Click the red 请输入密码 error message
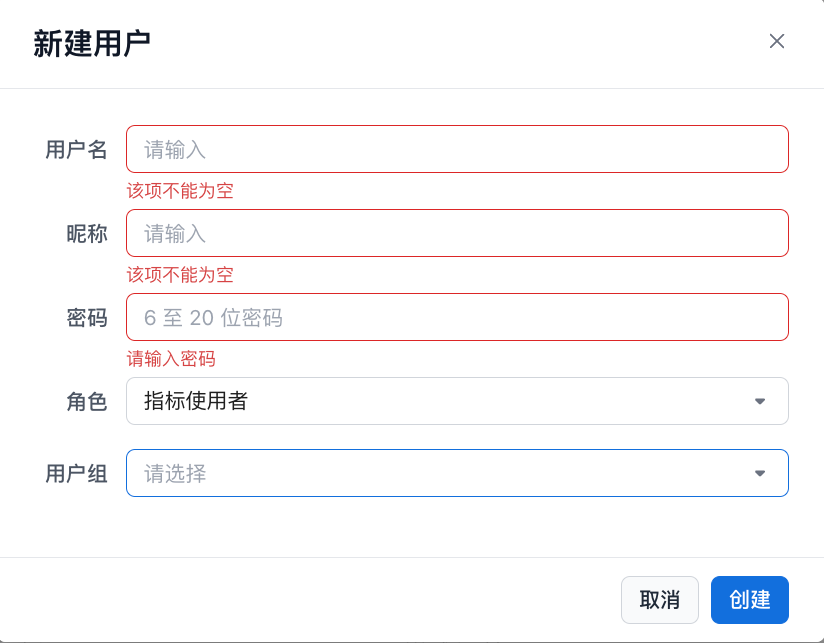Screen dimensions: 824x643 171,359
